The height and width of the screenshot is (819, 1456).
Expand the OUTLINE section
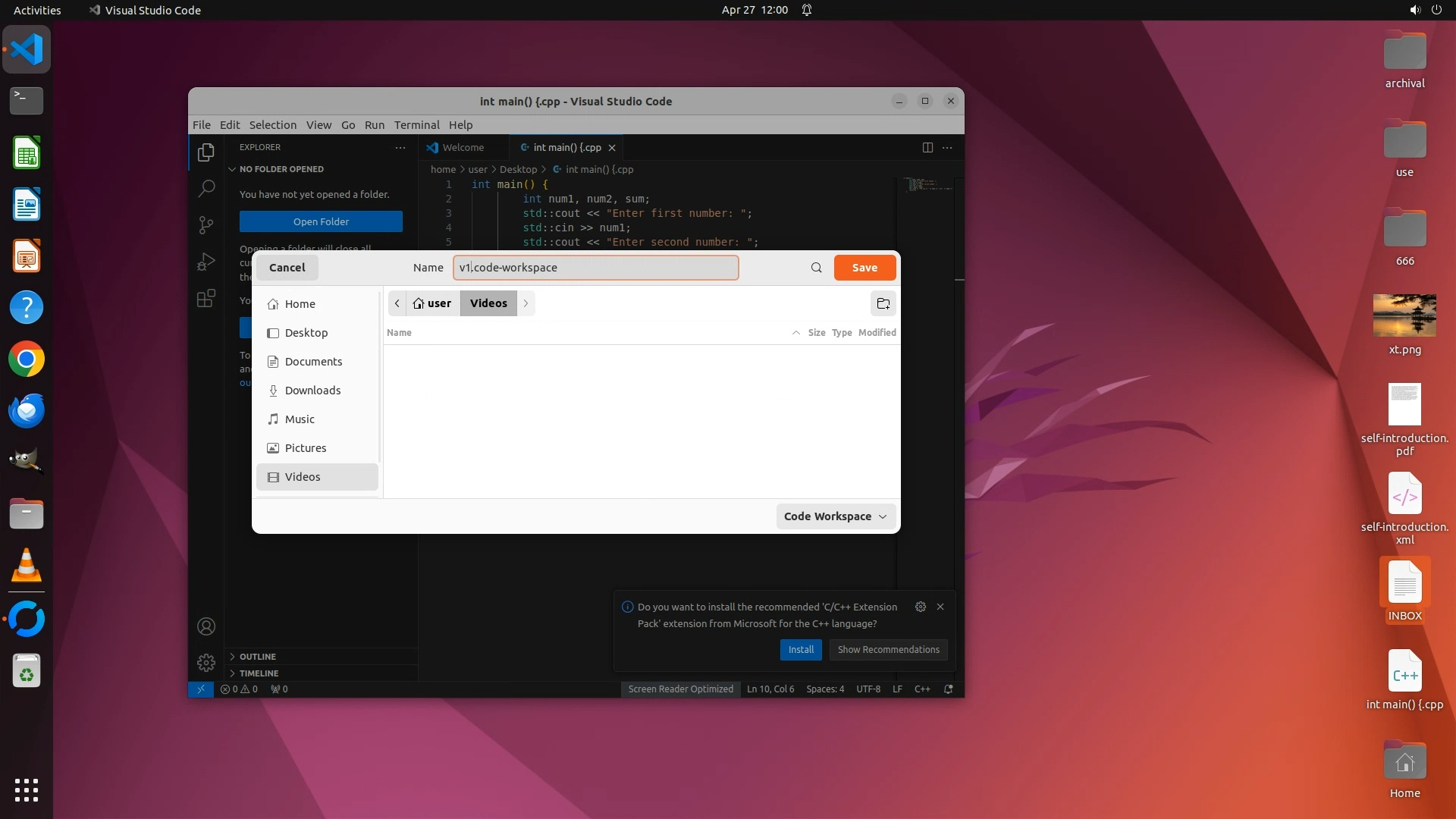(x=258, y=657)
